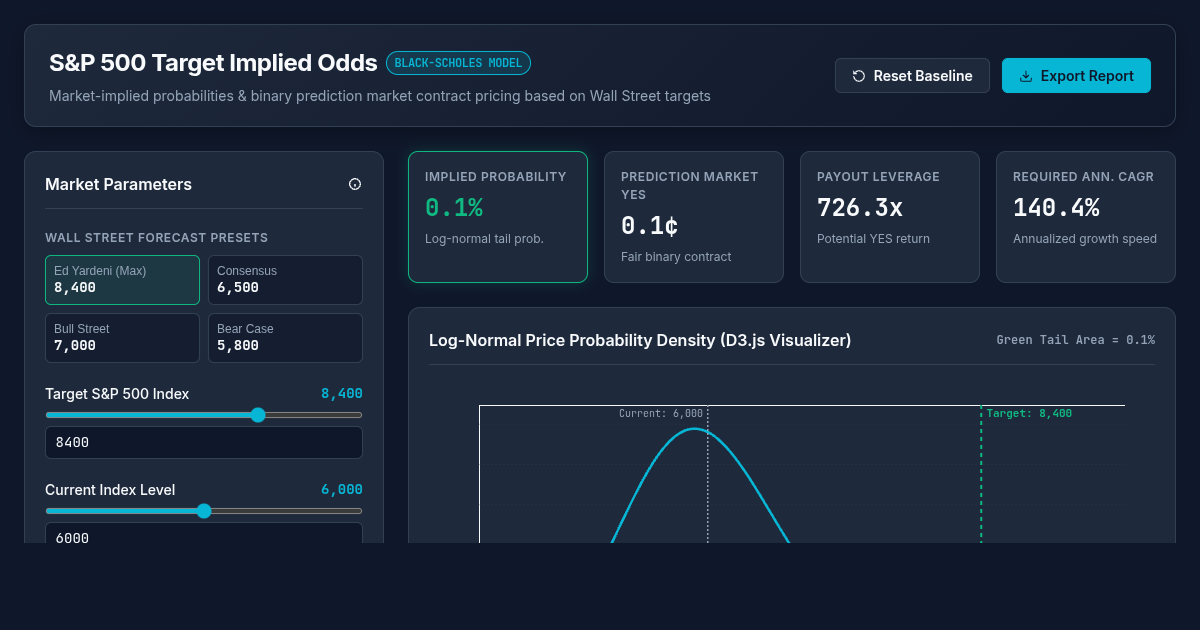Select the Payout Leverage card

(x=890, y=217)
